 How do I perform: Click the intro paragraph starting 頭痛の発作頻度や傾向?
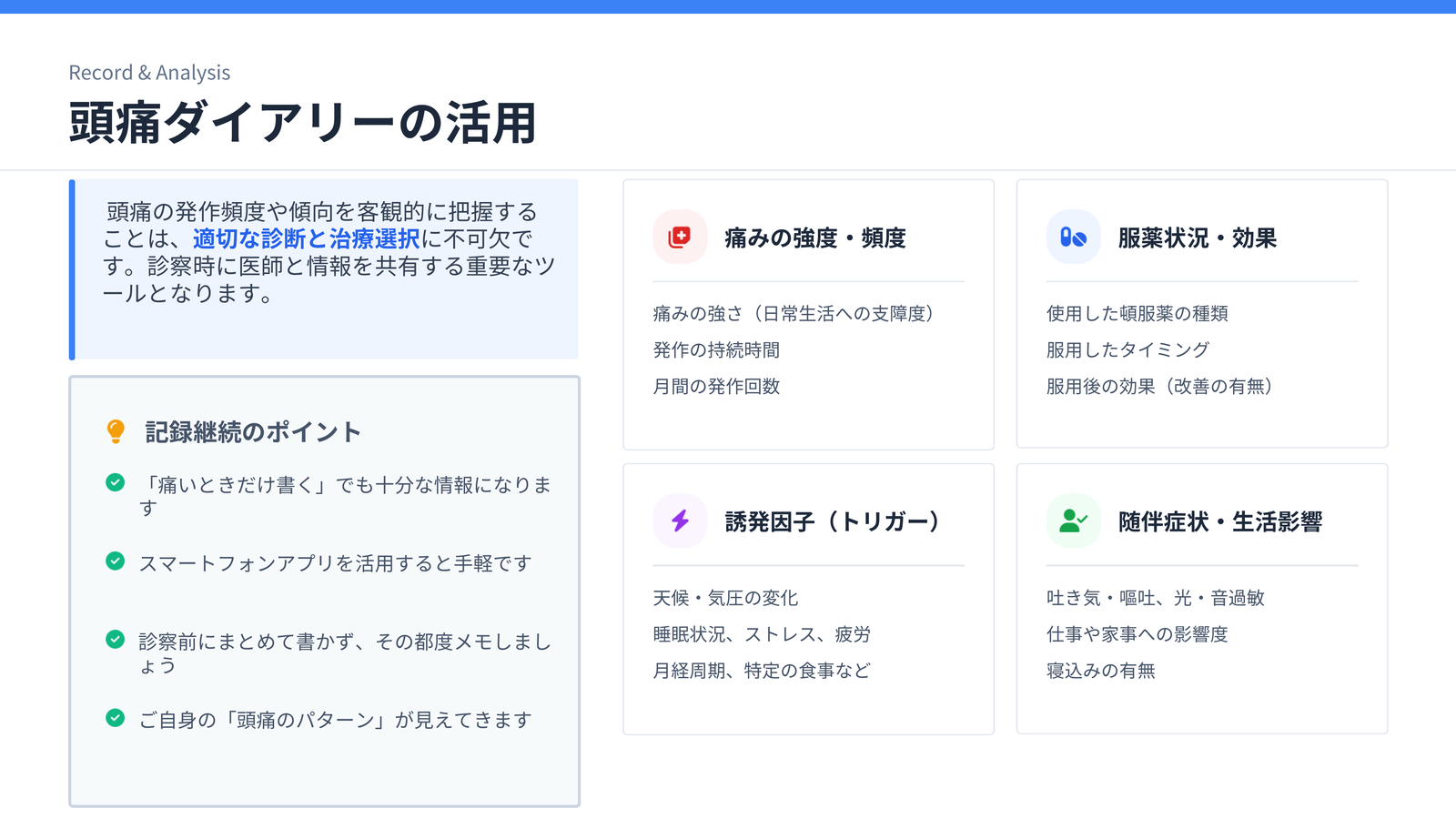329,252
